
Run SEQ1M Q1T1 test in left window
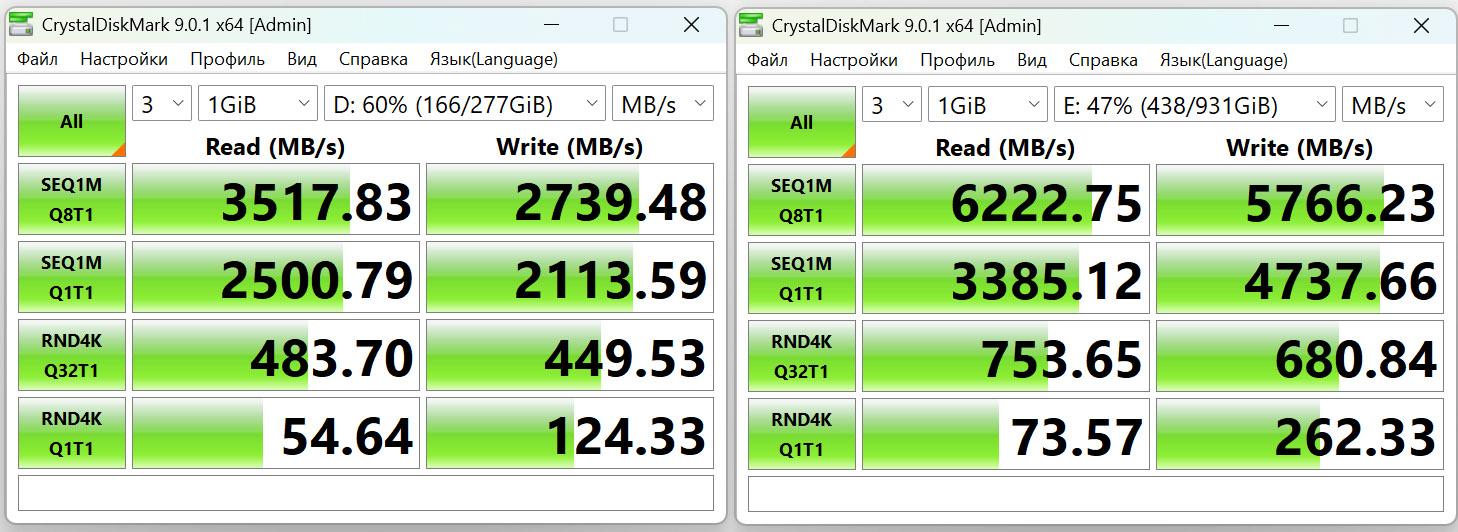[x=72, y=278]
